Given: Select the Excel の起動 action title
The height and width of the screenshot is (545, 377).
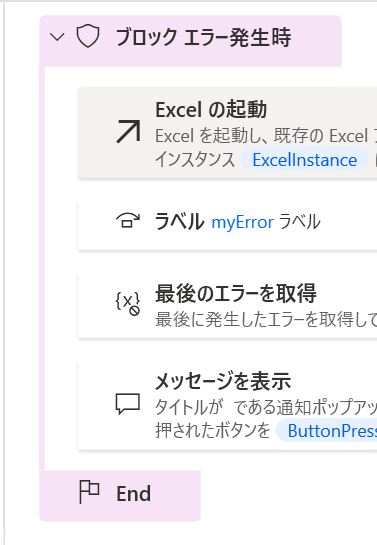Looking at the screenshot, I should (x=211, y=110).
